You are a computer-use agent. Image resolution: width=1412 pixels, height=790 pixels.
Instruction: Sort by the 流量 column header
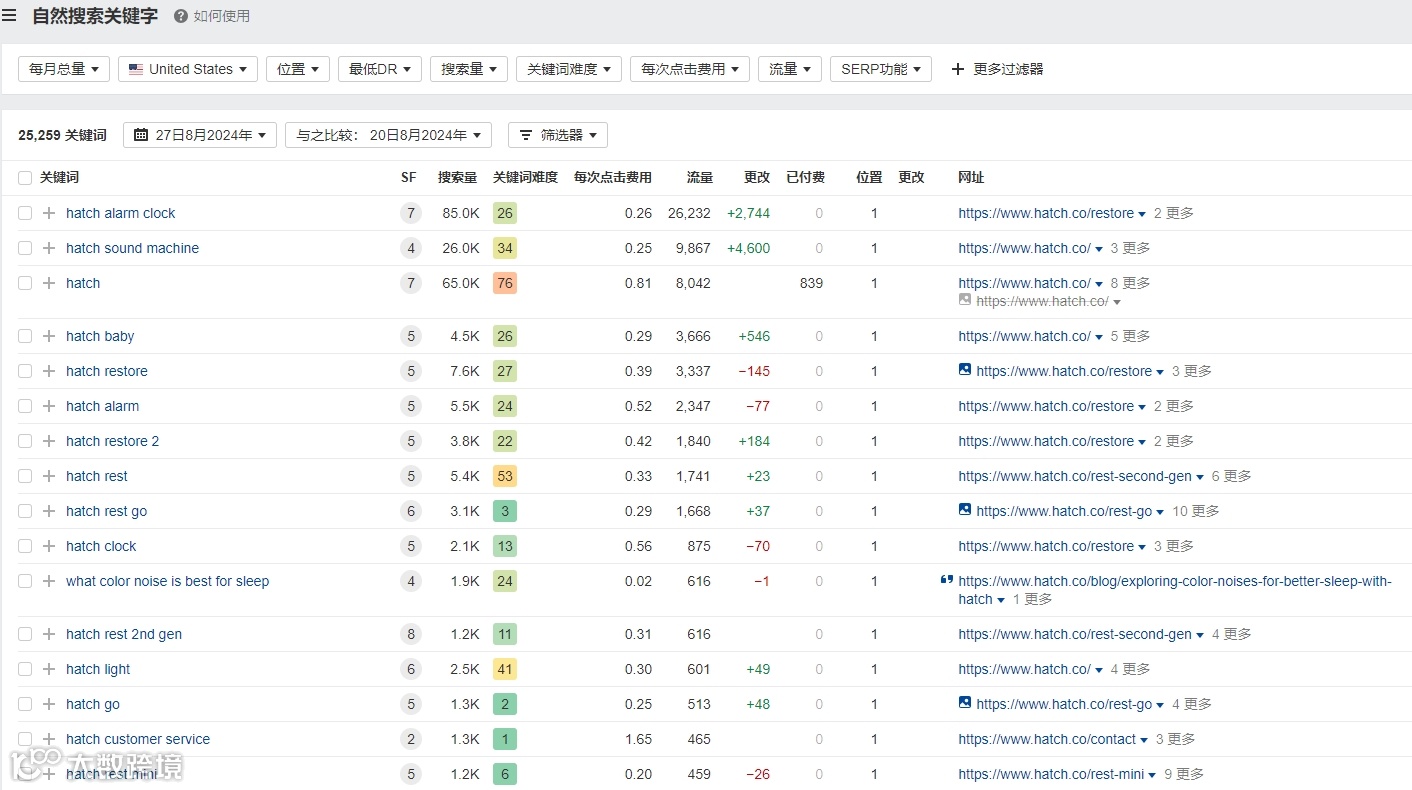coord(700,177)
